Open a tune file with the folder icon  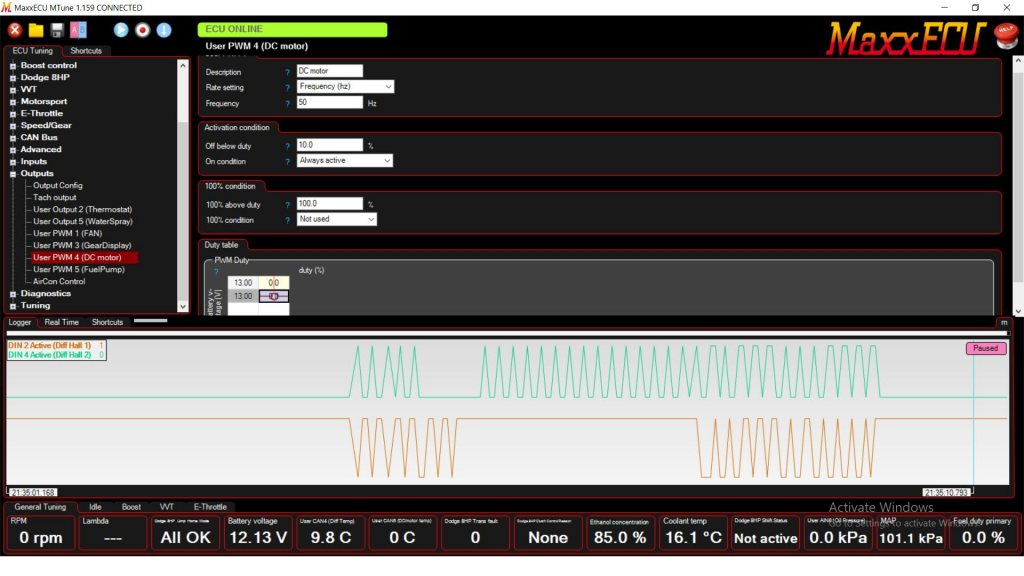point(36,30)
